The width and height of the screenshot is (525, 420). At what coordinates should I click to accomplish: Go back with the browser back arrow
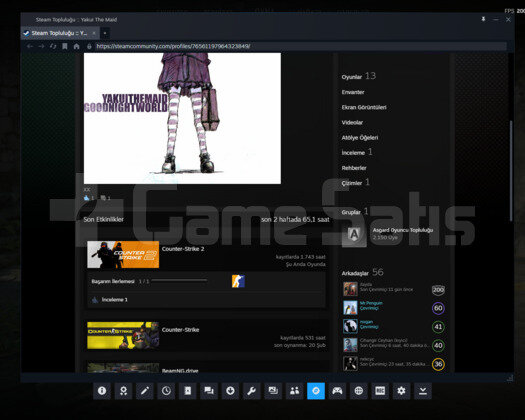(30, 46)
